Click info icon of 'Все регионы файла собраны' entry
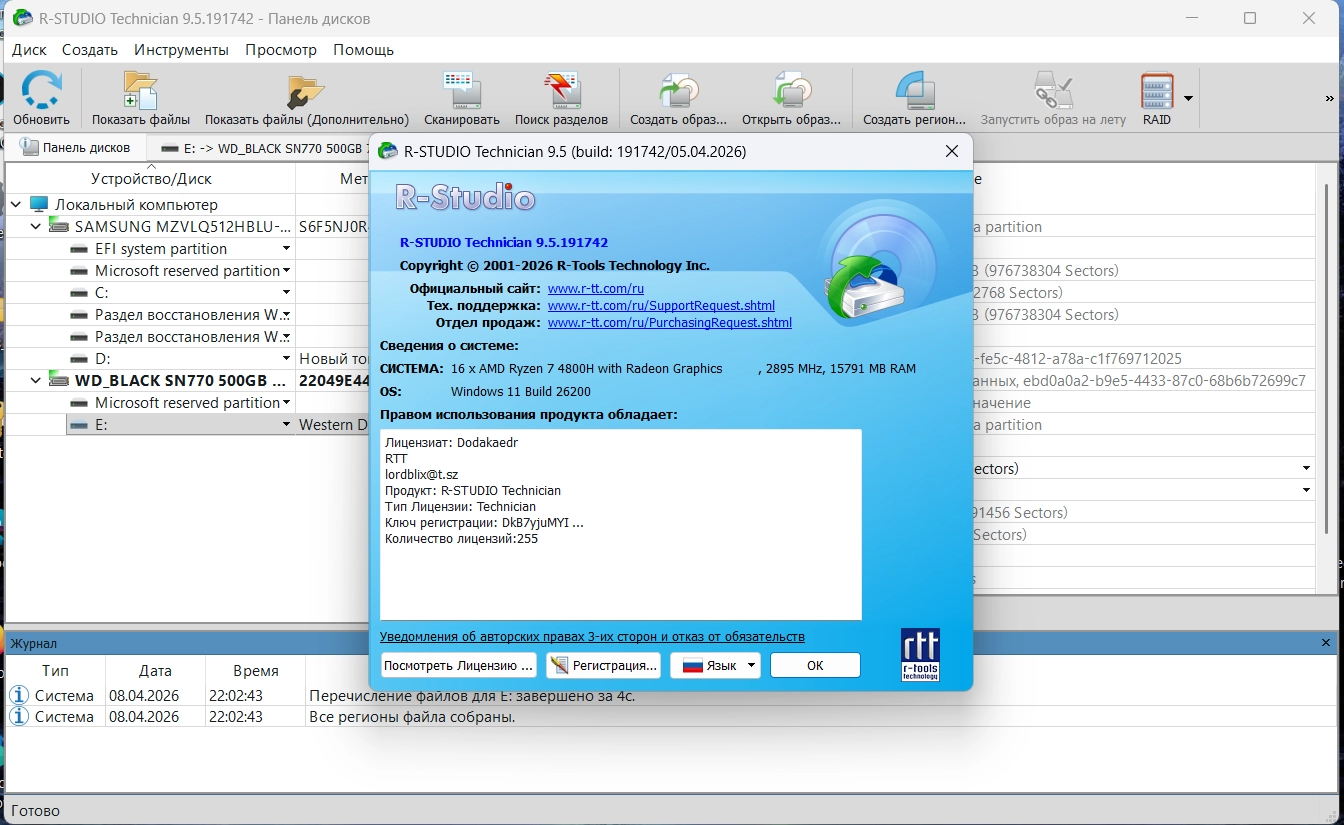 pos(19,716)
